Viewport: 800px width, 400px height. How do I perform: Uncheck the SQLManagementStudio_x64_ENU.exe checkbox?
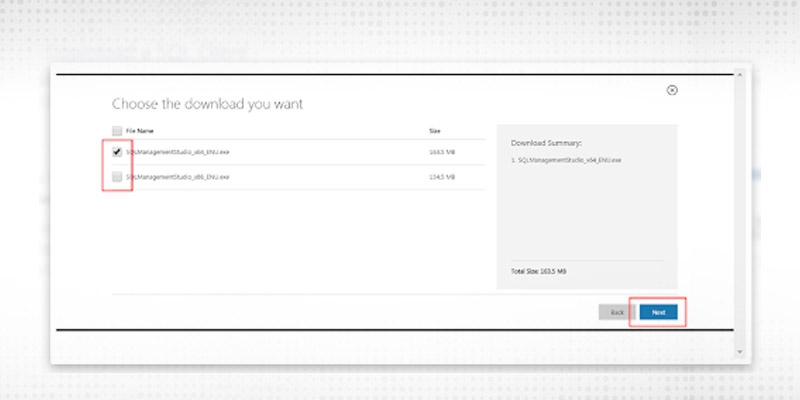coord(117,153)
